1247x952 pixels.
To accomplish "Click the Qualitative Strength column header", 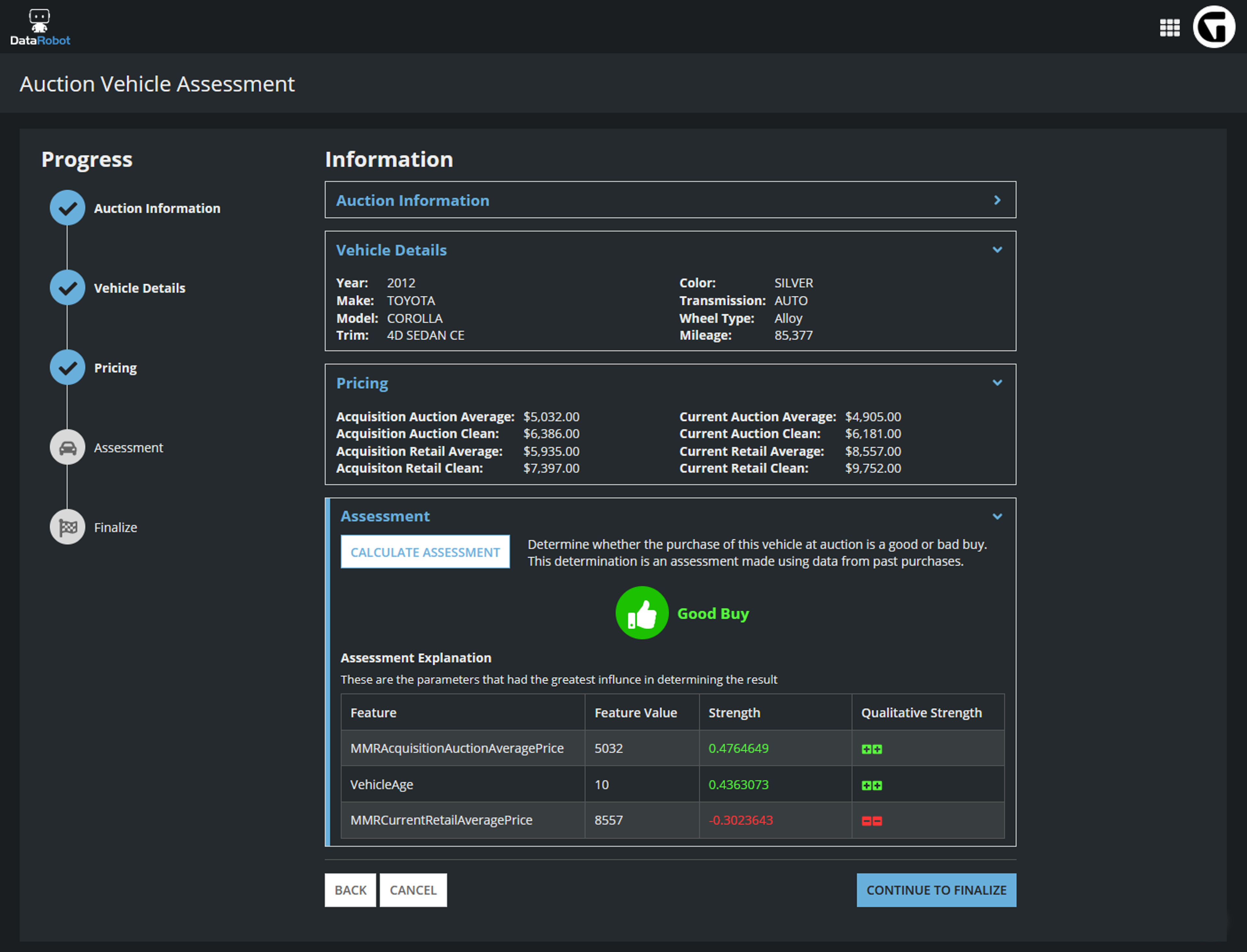I will point(928,712).
